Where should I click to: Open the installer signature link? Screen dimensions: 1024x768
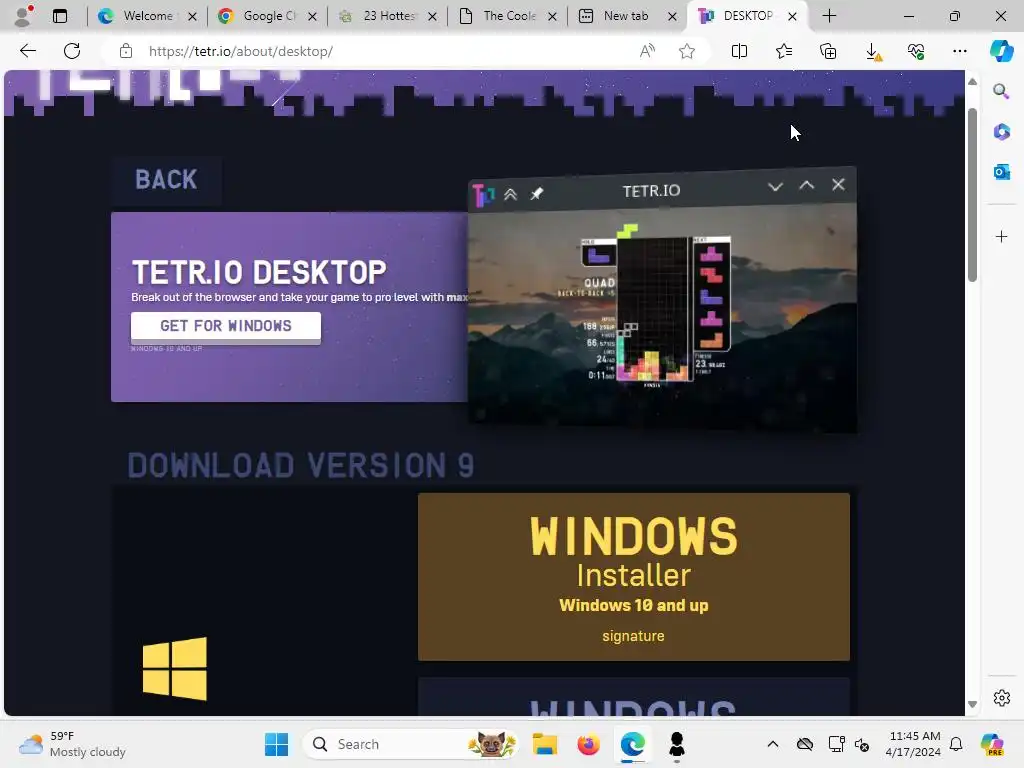(x=633, y=636)
